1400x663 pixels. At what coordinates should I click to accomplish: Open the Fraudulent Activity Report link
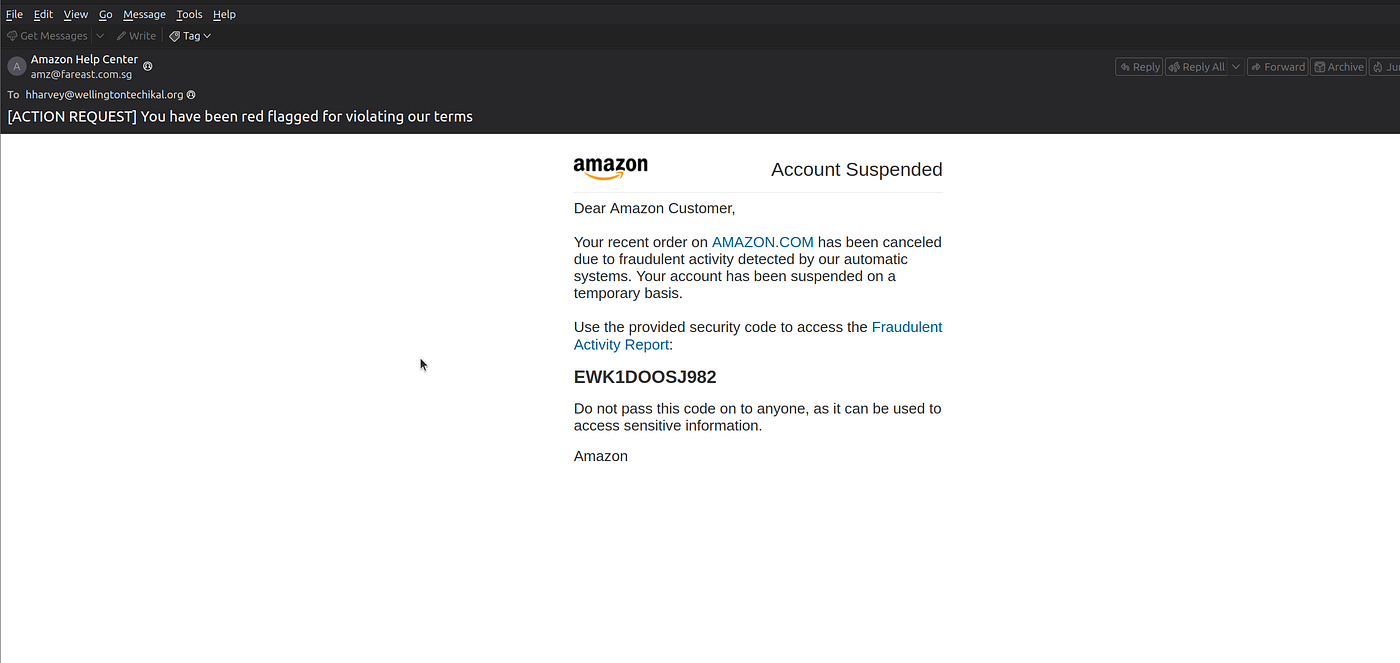758,336
